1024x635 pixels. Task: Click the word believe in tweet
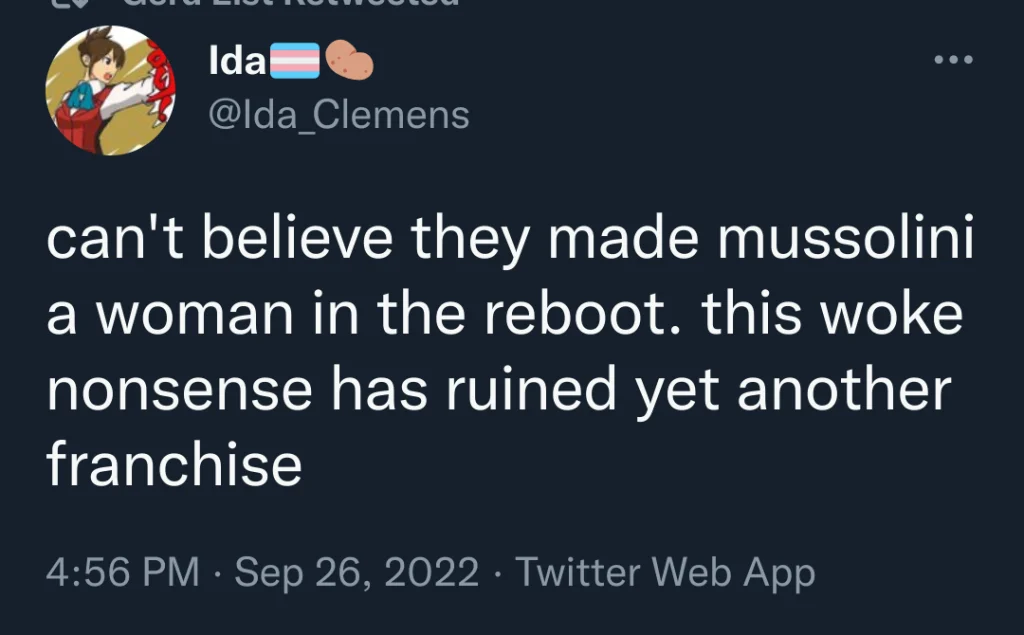(x=297, y=238)
